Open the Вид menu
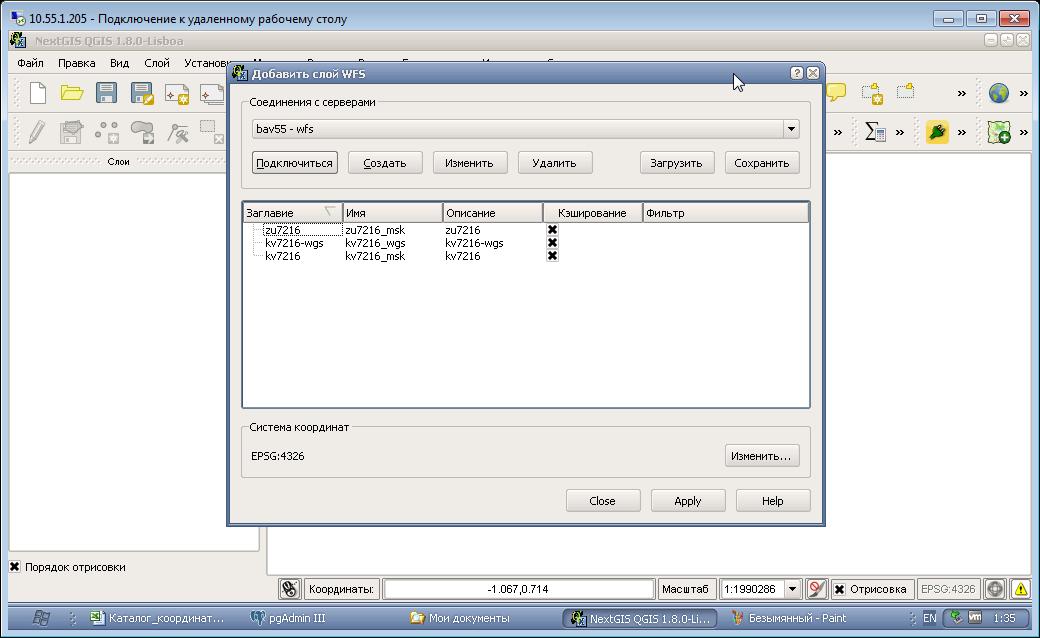The height and width of the screenshot is (638, 1040). click(x=119, y=63)
